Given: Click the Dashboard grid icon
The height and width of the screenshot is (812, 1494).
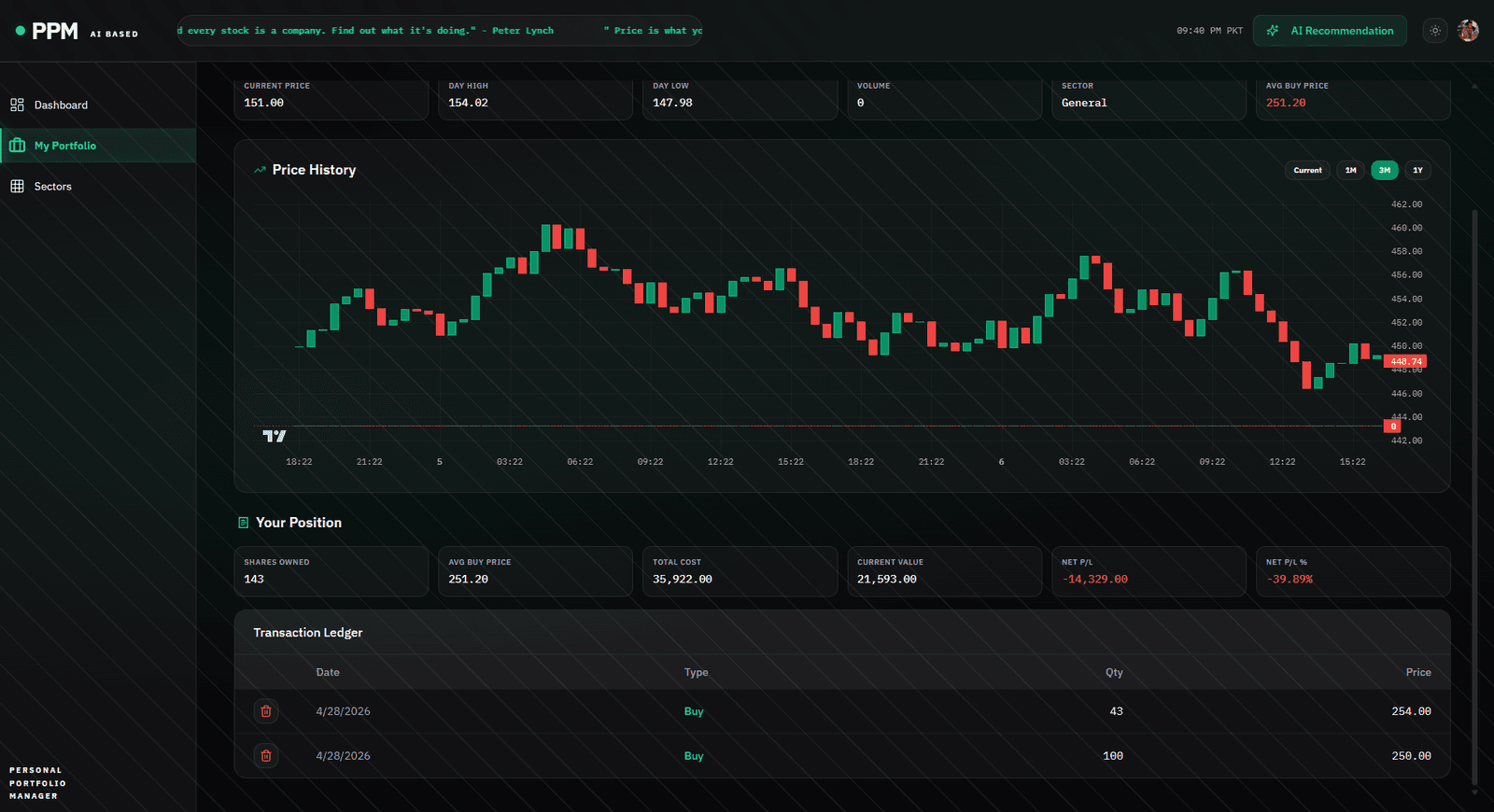Looking at the screenshot, I should click(17, 105).
